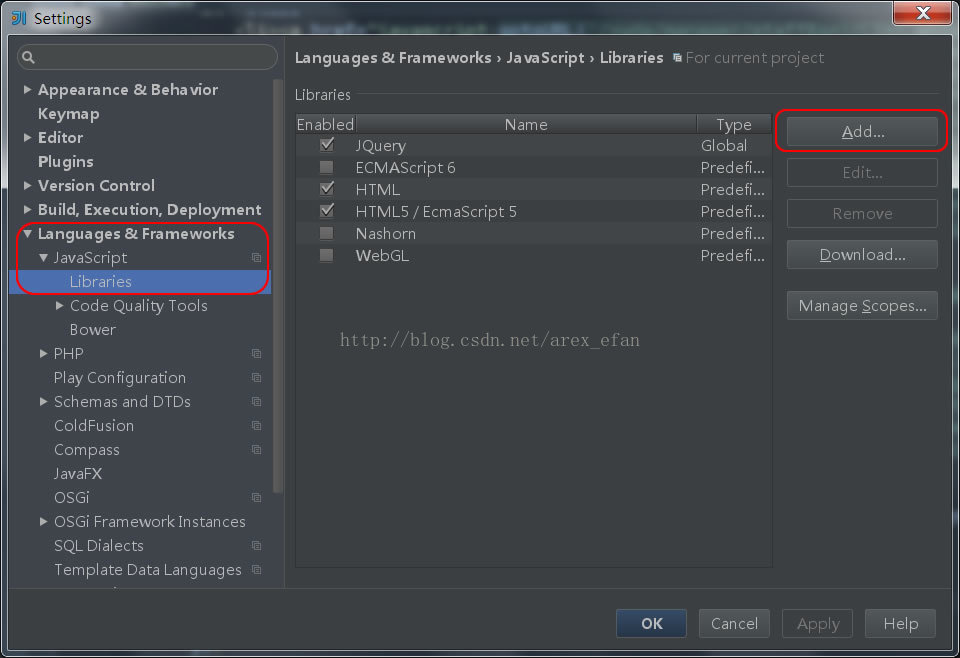Select the Nashorn row name
The width and height of the screenshot is (960, 658).
386,234
